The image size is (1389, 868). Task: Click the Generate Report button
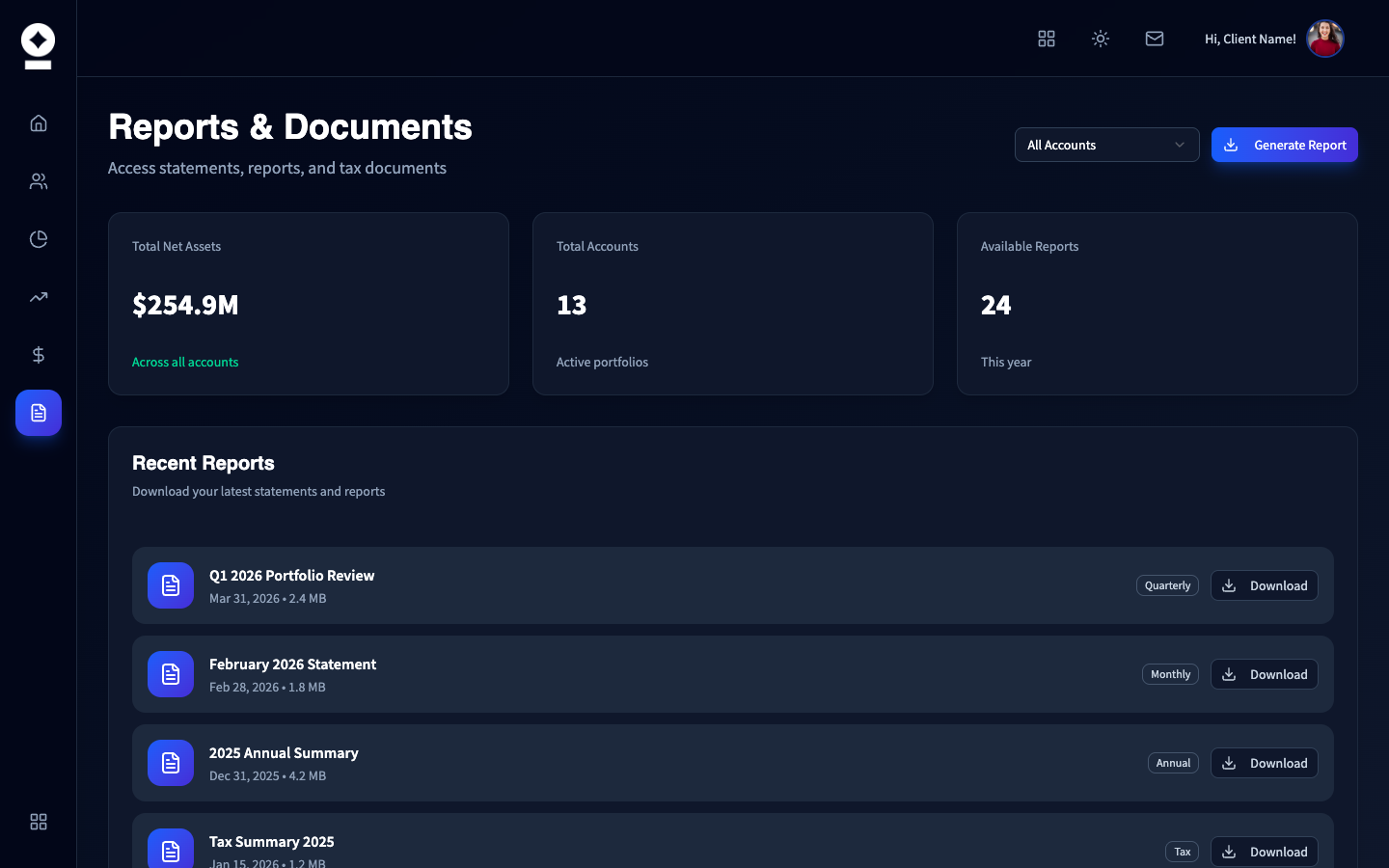tap(1284, 145)
